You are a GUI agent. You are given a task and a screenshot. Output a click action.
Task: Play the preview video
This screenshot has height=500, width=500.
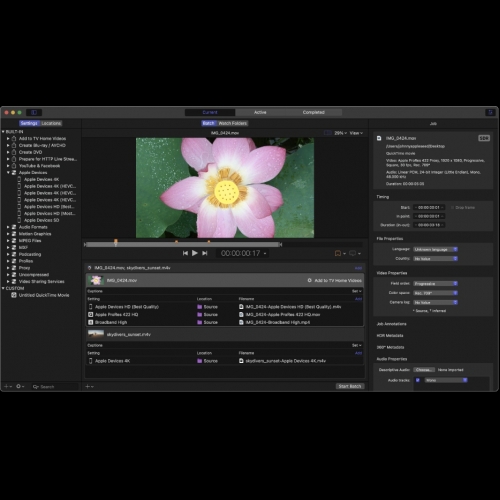pyautogui.click(x=195, y=253)
